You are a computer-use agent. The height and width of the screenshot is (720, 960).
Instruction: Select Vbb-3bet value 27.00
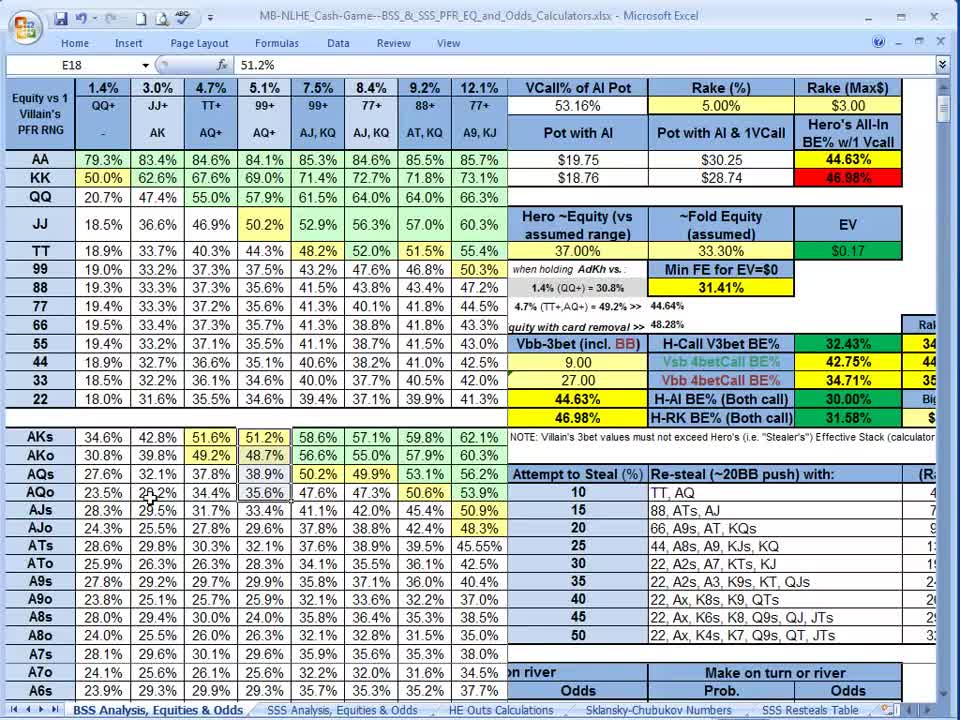coord(577,381)
